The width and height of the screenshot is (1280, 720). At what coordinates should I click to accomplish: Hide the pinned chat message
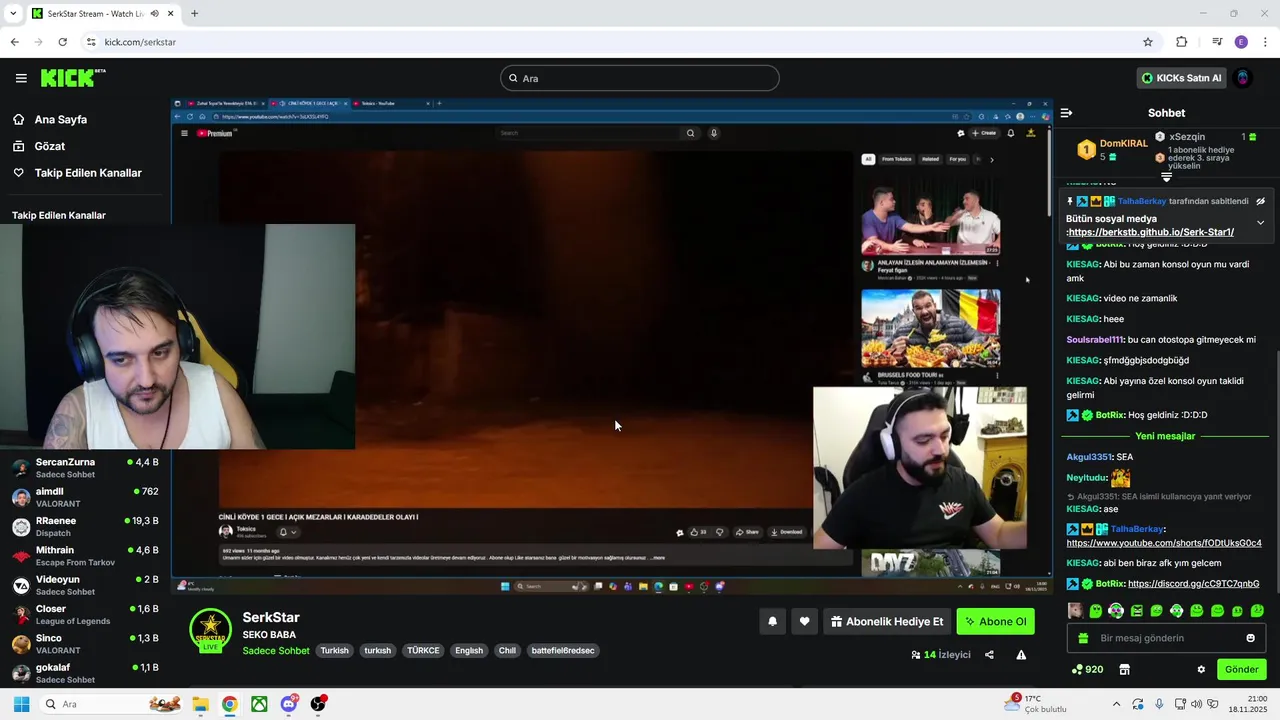[x=1260, y=201]
